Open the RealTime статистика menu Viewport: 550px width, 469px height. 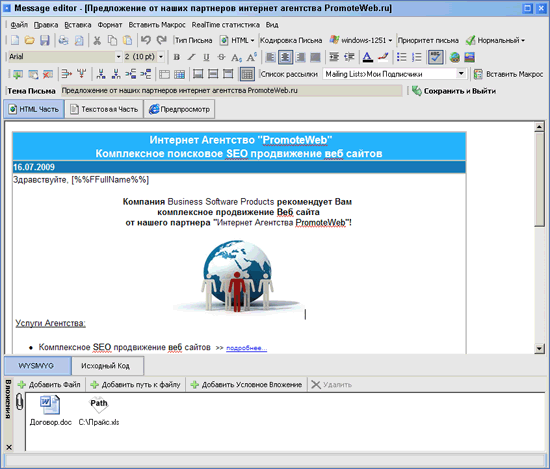[x=226, y=25]
